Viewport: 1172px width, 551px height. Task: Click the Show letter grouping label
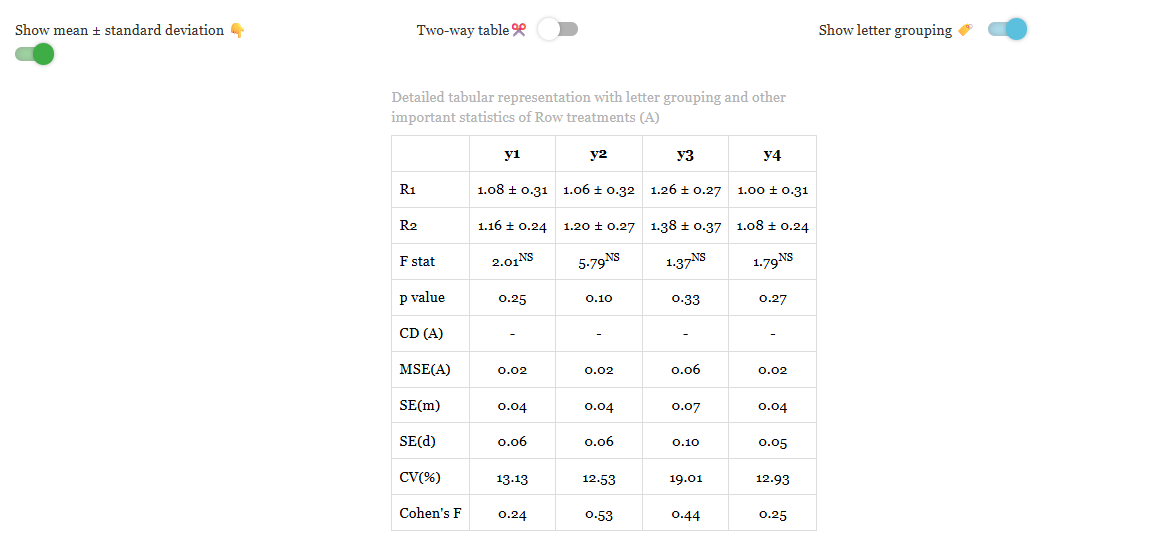[885, 31]
